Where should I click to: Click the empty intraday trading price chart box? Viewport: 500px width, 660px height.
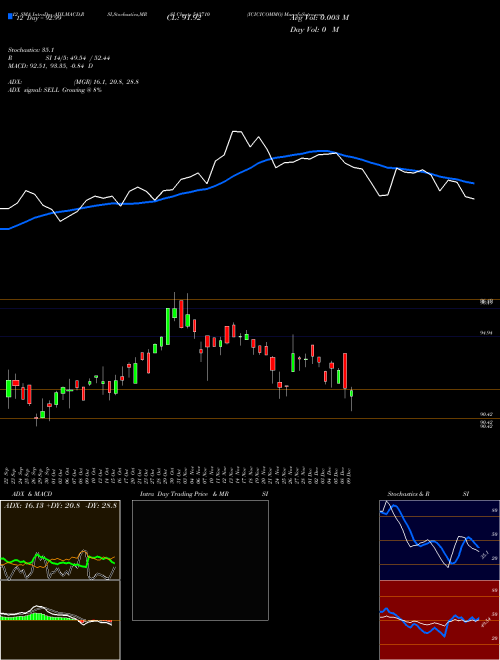tap(200, 560)
